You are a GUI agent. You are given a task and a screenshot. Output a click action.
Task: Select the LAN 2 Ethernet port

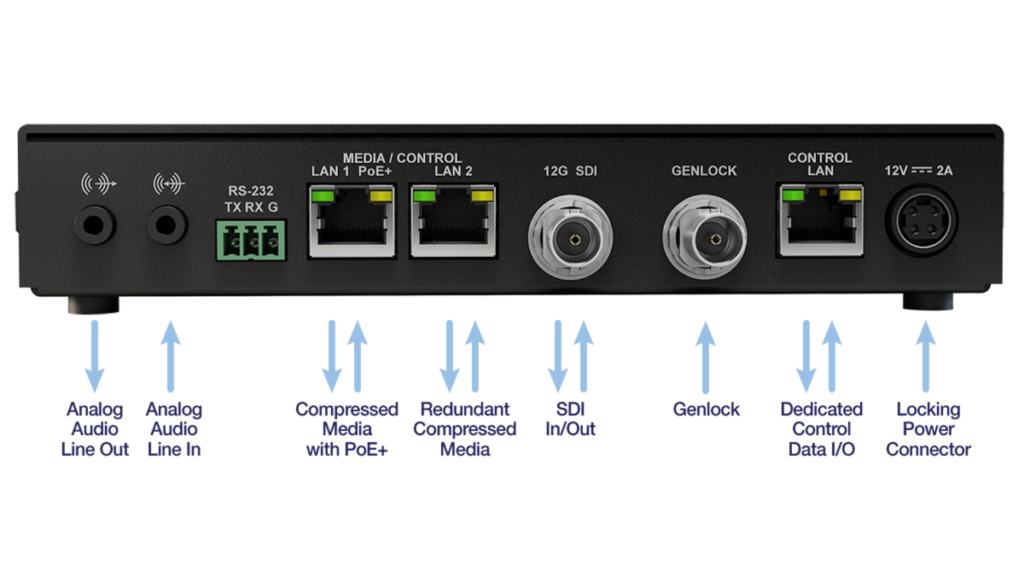454,221
